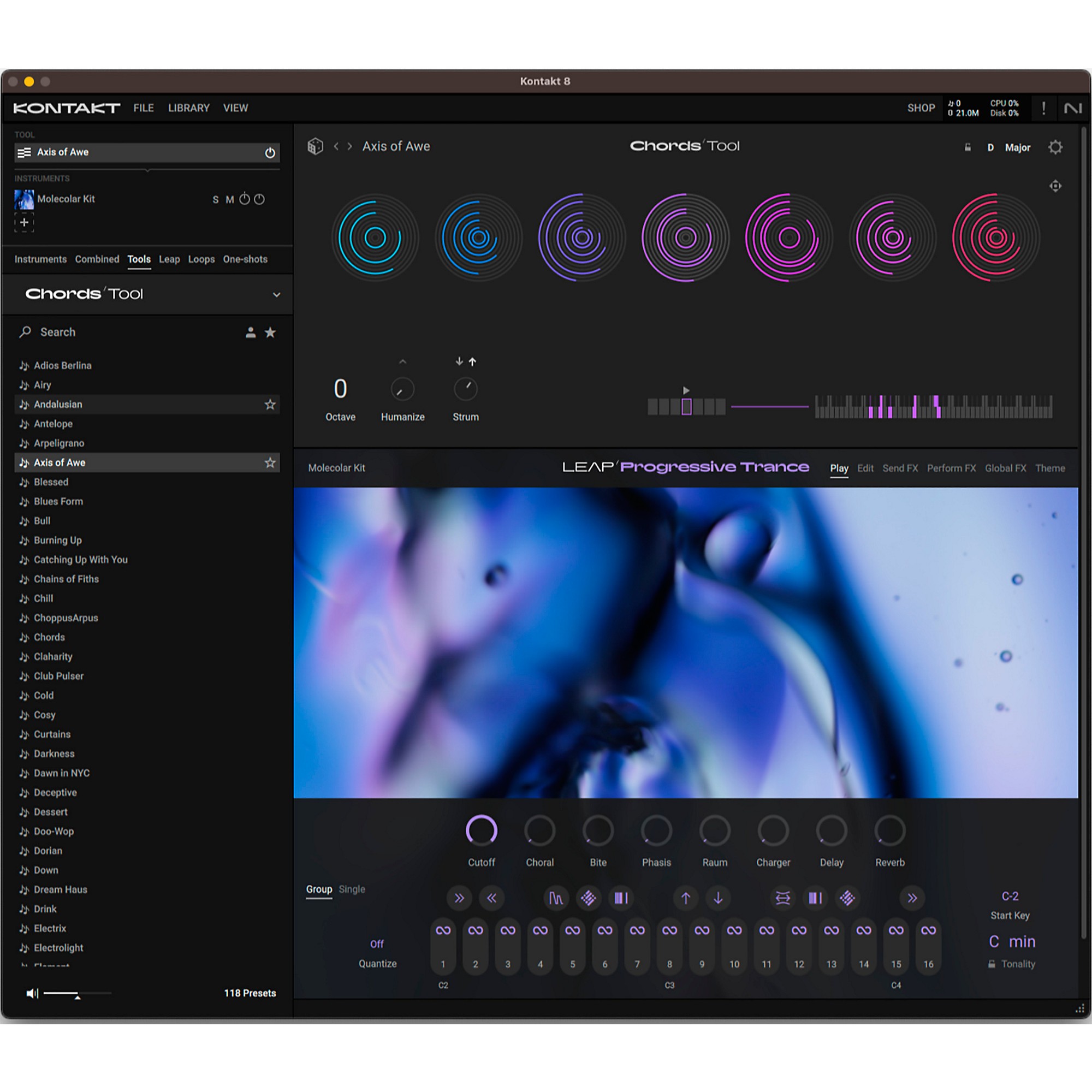Image resolution: width=1092 pixels, height=1092 pixels.
Task: Solo the Molecolar Kit instrument
Action: pos(215,199)
